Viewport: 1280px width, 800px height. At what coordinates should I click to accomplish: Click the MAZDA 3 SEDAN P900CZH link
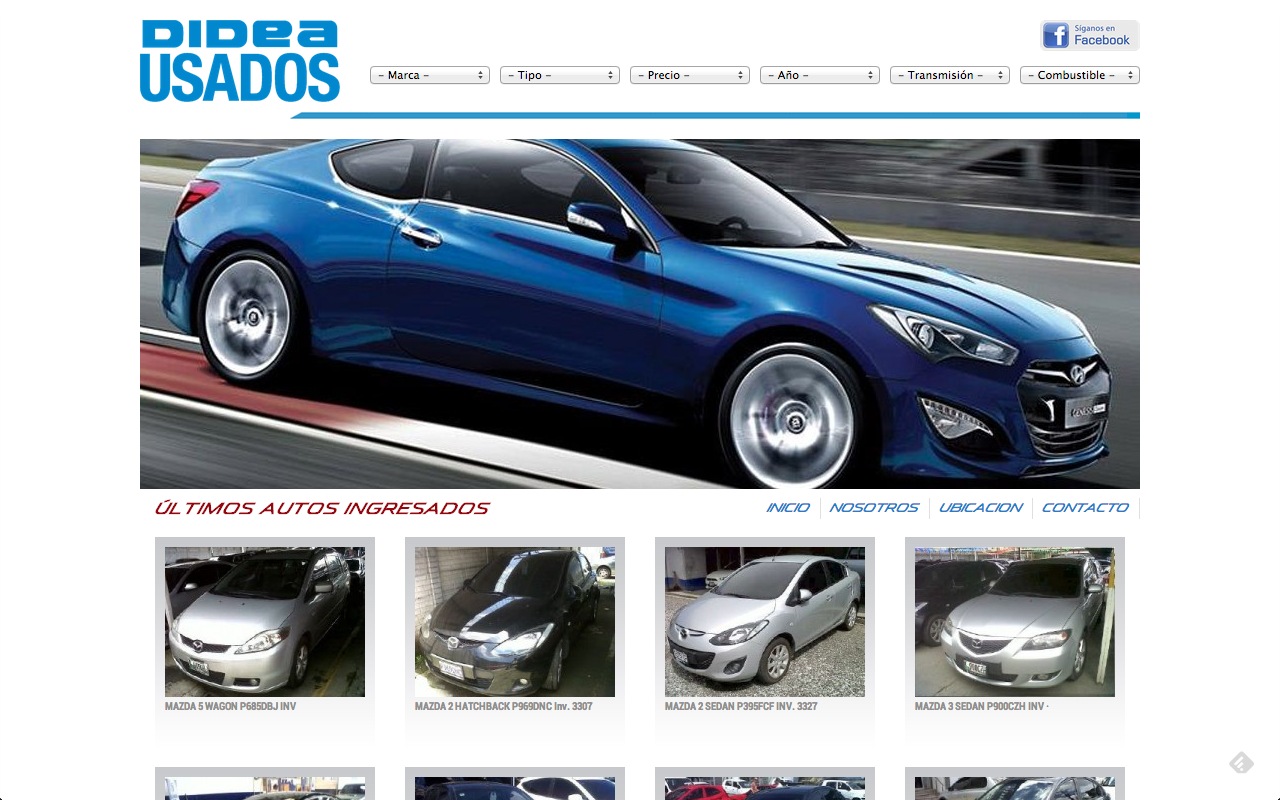click(982, 707)
